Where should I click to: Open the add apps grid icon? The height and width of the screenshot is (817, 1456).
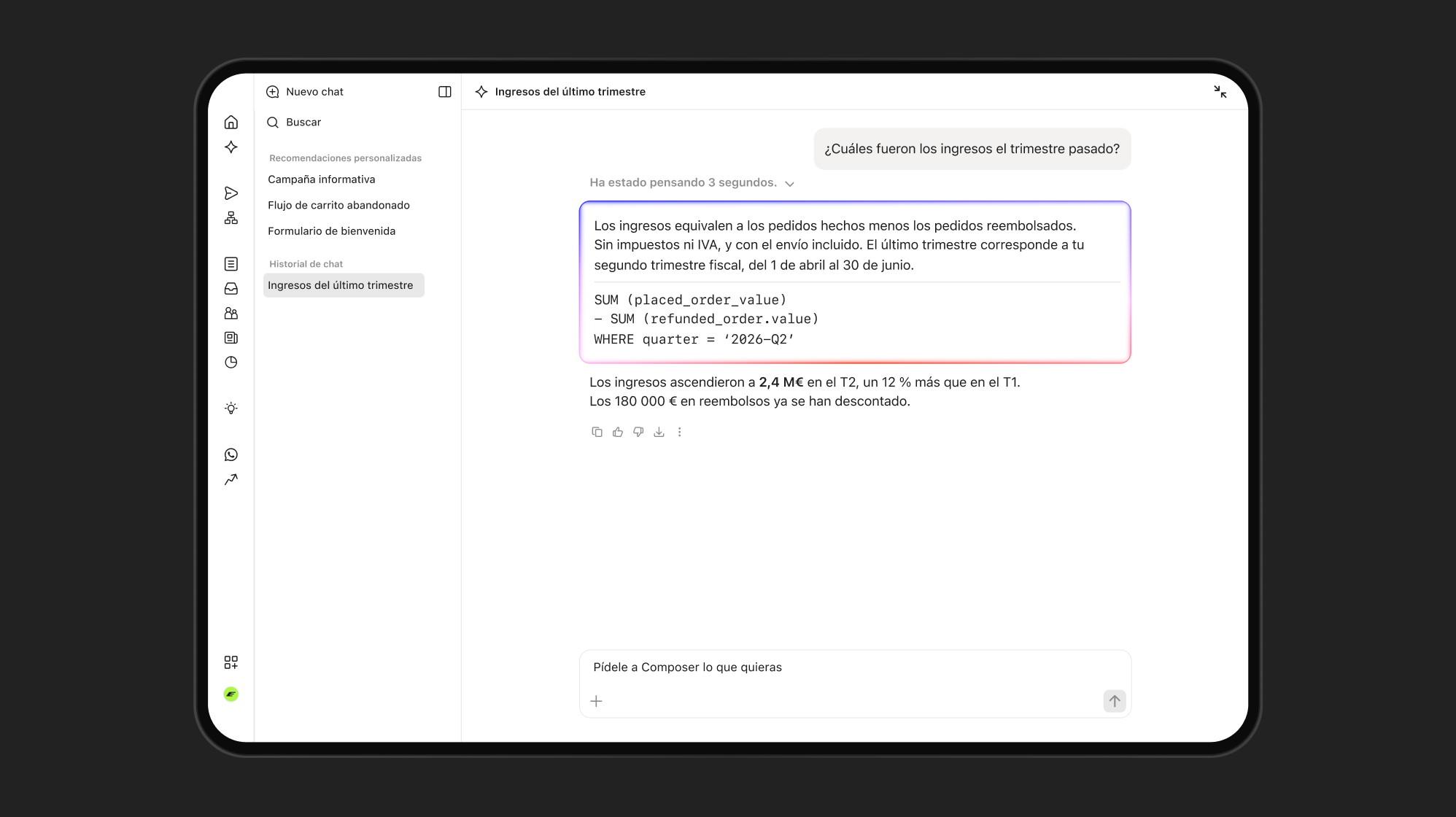231,662
